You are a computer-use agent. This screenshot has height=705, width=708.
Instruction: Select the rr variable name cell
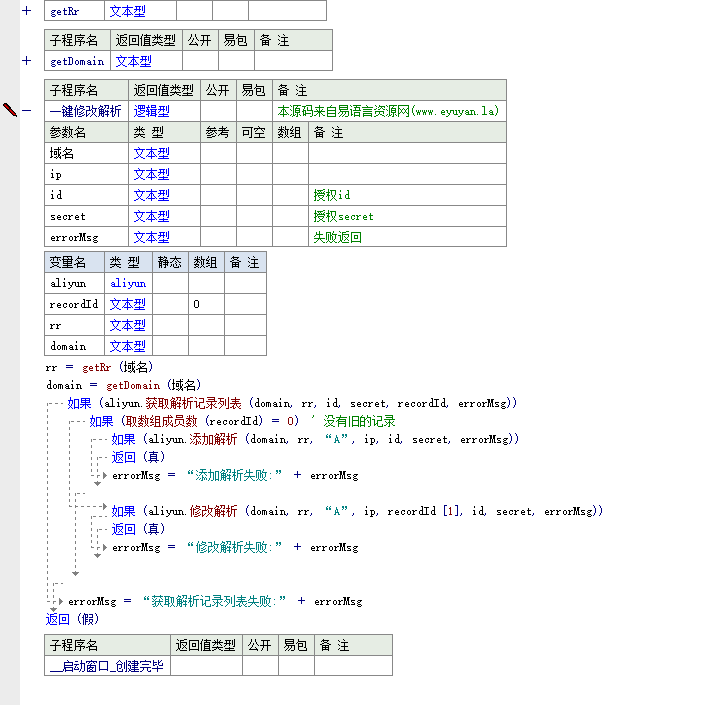tap(75, 325)
